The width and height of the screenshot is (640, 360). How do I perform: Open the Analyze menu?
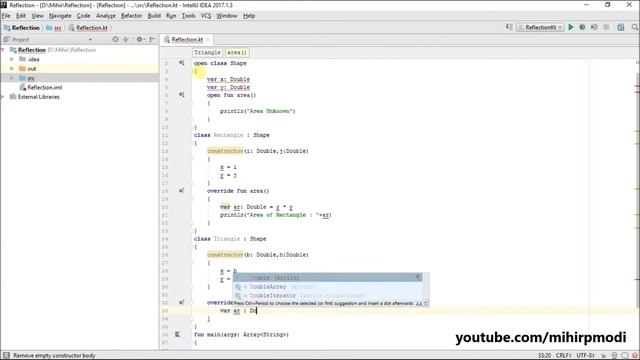click(x=106, y=16)
